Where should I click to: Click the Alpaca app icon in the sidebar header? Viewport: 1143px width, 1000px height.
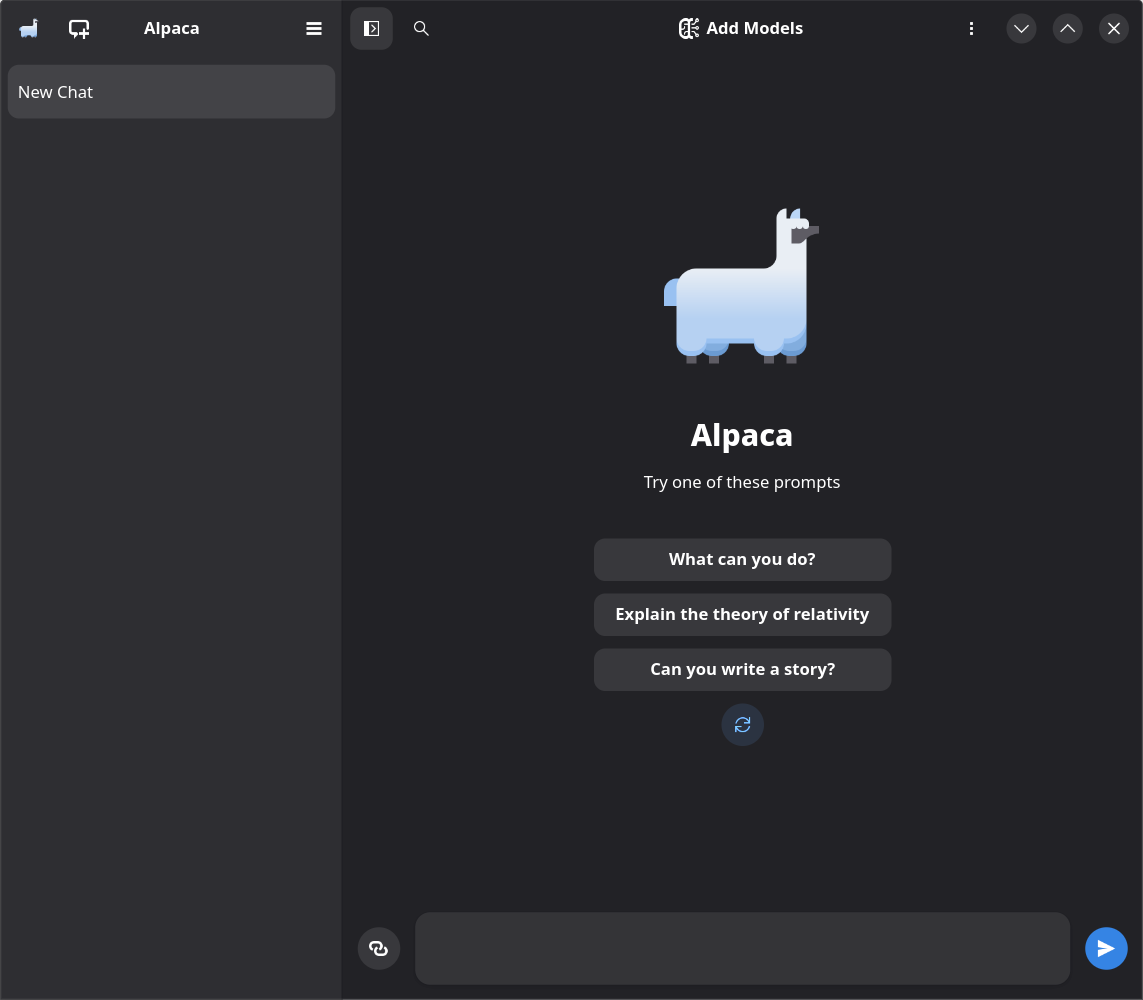28,28
